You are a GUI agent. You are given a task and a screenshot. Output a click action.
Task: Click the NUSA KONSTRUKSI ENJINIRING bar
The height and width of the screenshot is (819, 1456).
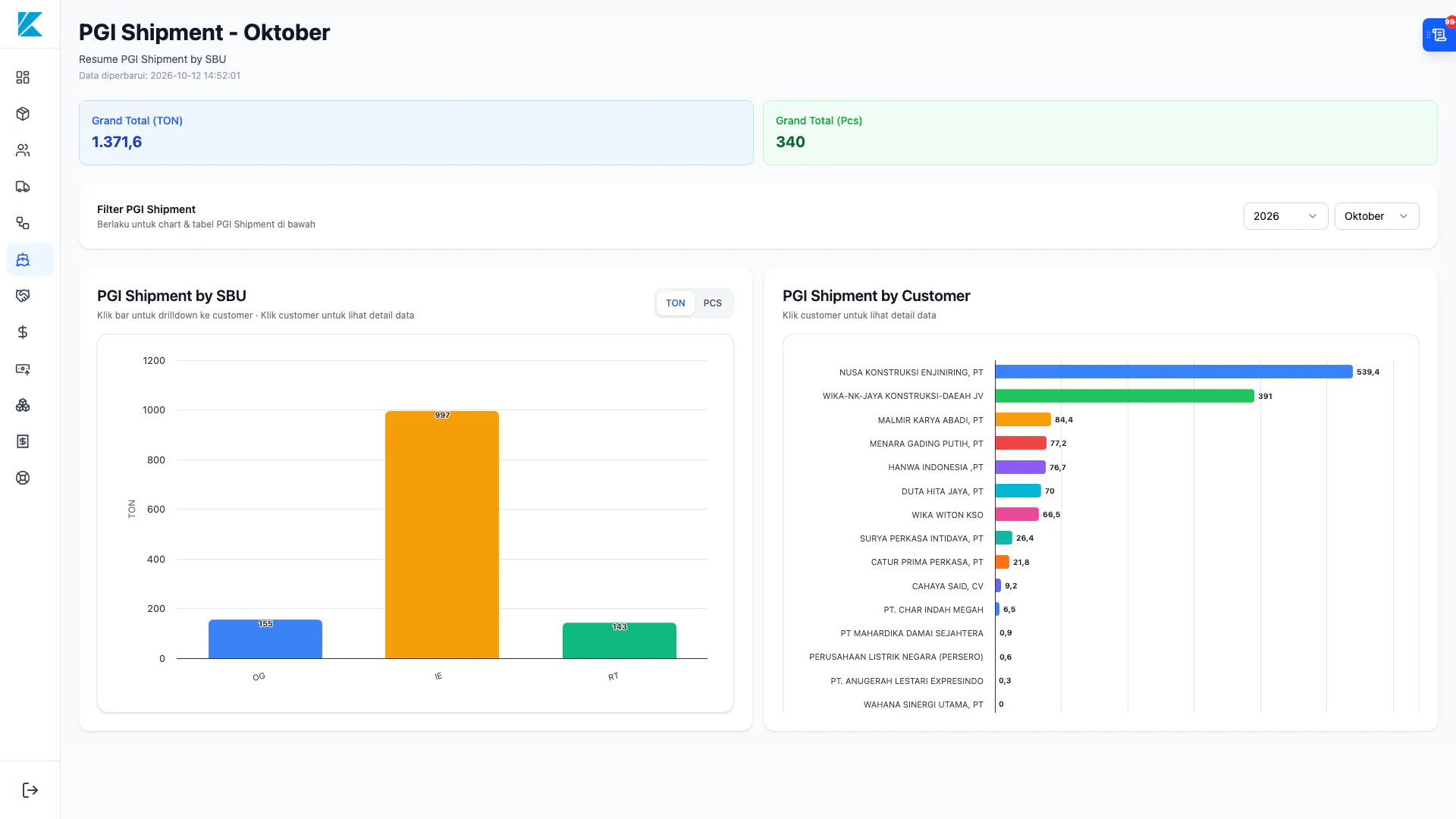click(1174, 372)
